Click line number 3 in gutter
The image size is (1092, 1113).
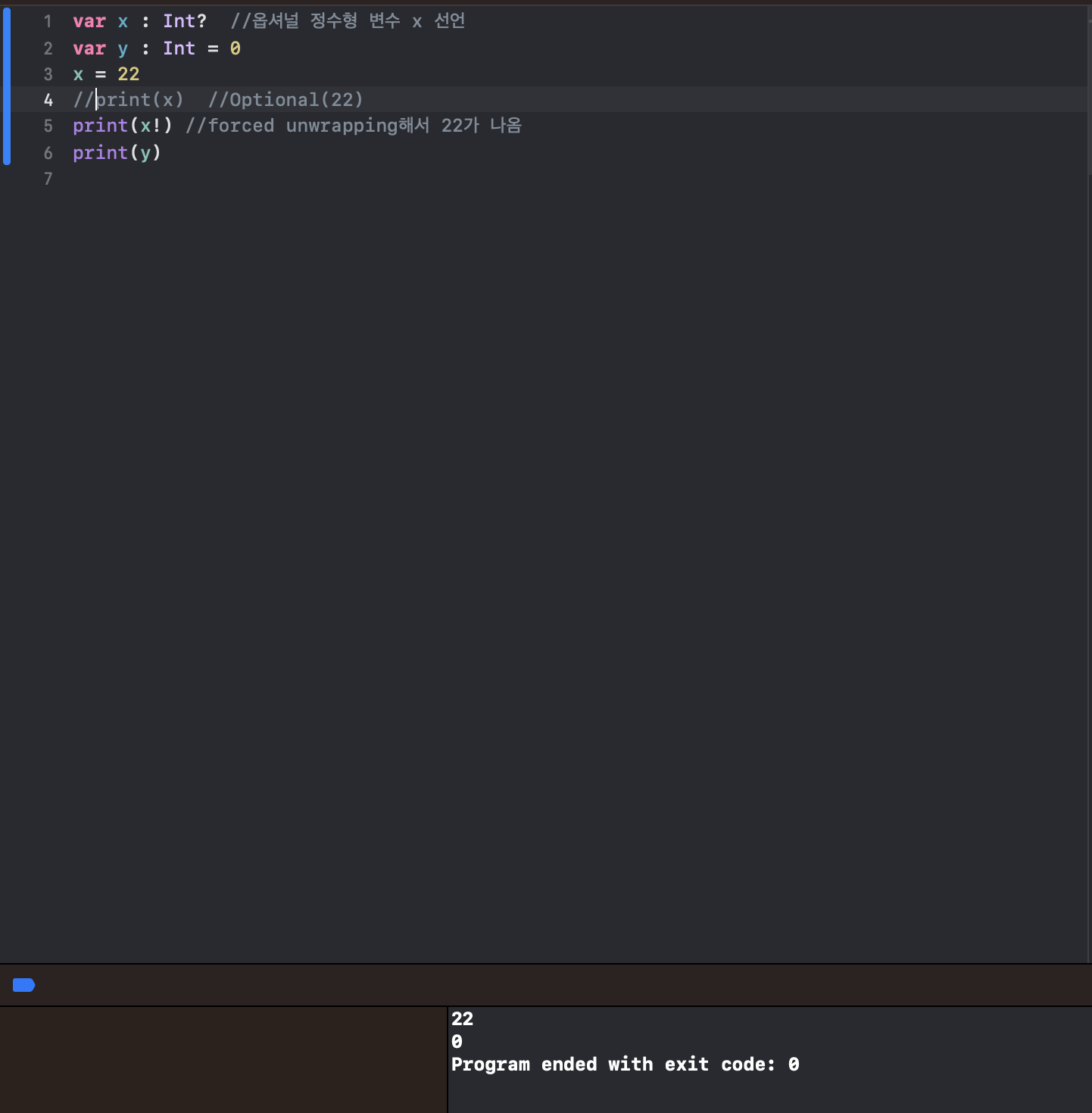48,74
